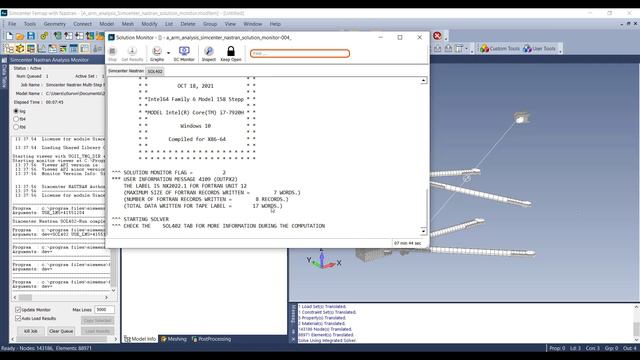Switch to the PostProcessing tab
This screenshot has width=640, height=360.
pyautogui.click(x=211, y=339)
